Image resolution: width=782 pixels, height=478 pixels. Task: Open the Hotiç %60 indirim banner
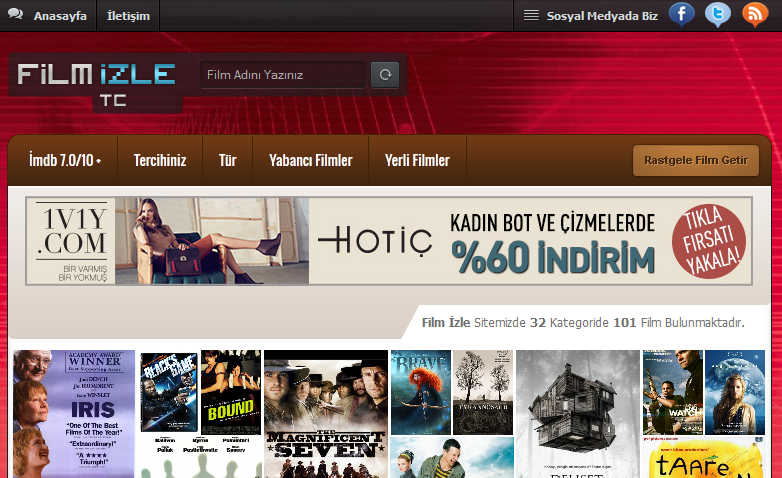(x=389, y=241)
